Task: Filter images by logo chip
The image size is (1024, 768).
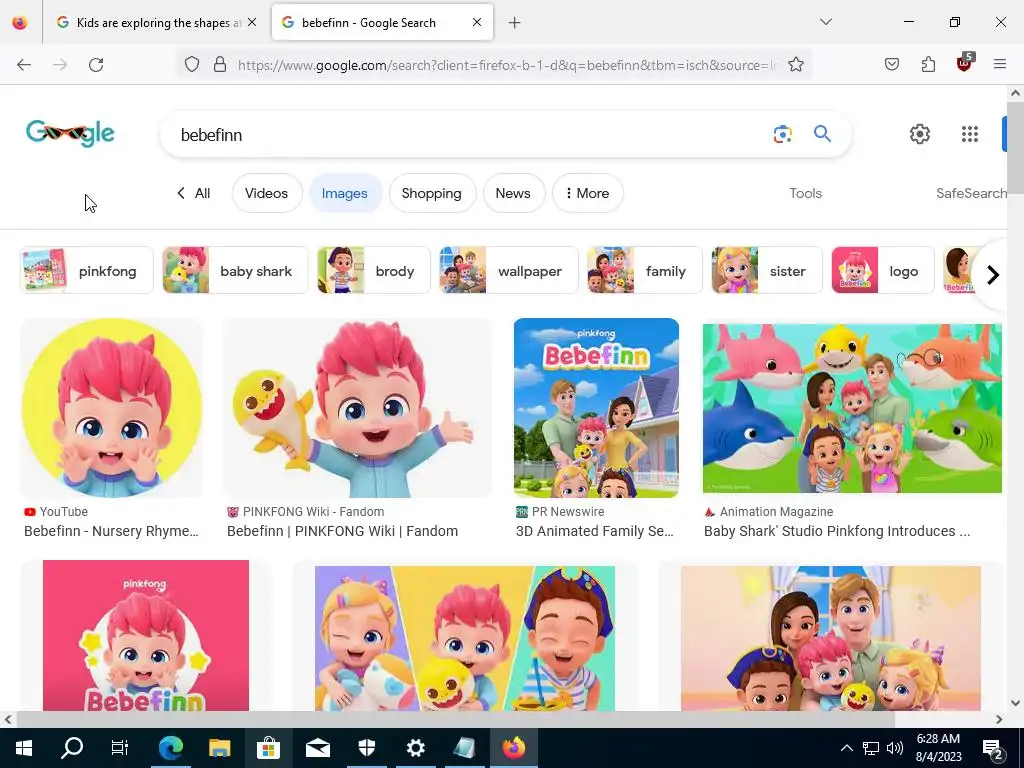Action: pos(884,270)
